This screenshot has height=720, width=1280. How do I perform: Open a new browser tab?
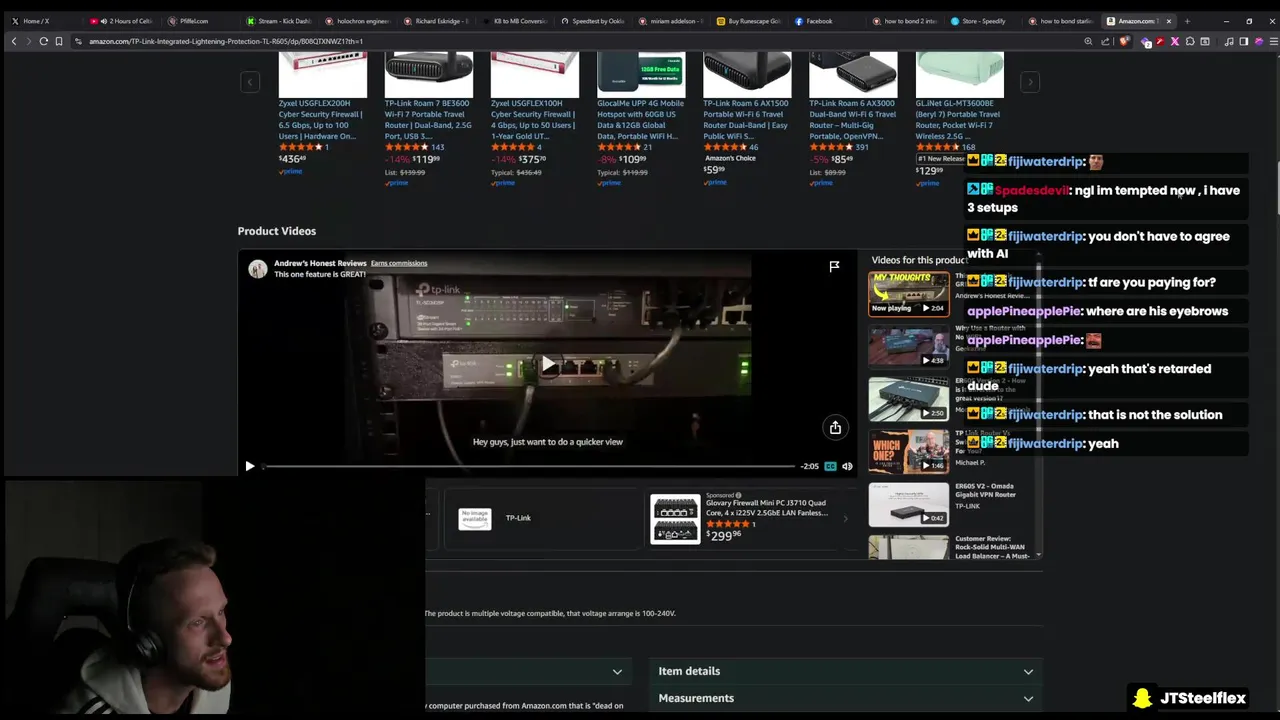(x=1187, y=21)
